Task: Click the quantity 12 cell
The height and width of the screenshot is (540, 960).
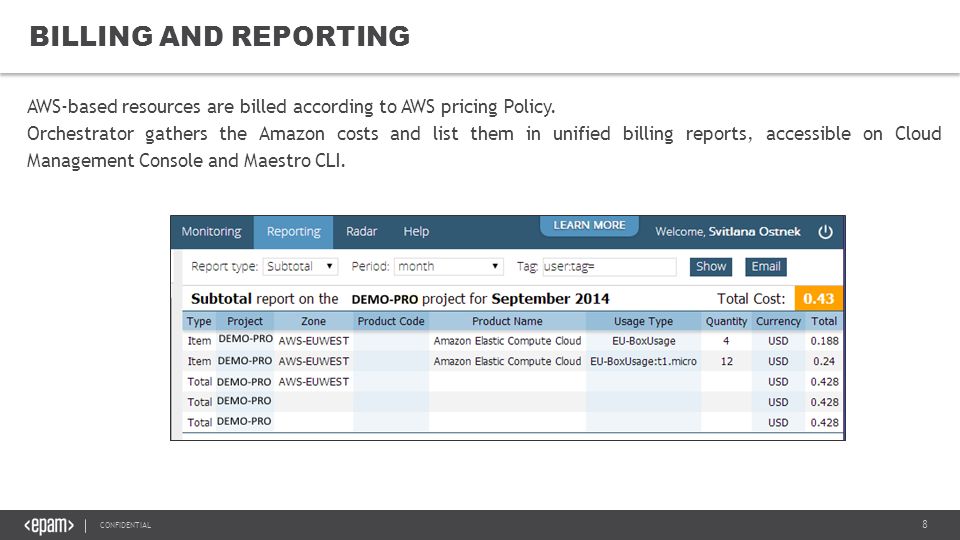Action: coord(726,361)
